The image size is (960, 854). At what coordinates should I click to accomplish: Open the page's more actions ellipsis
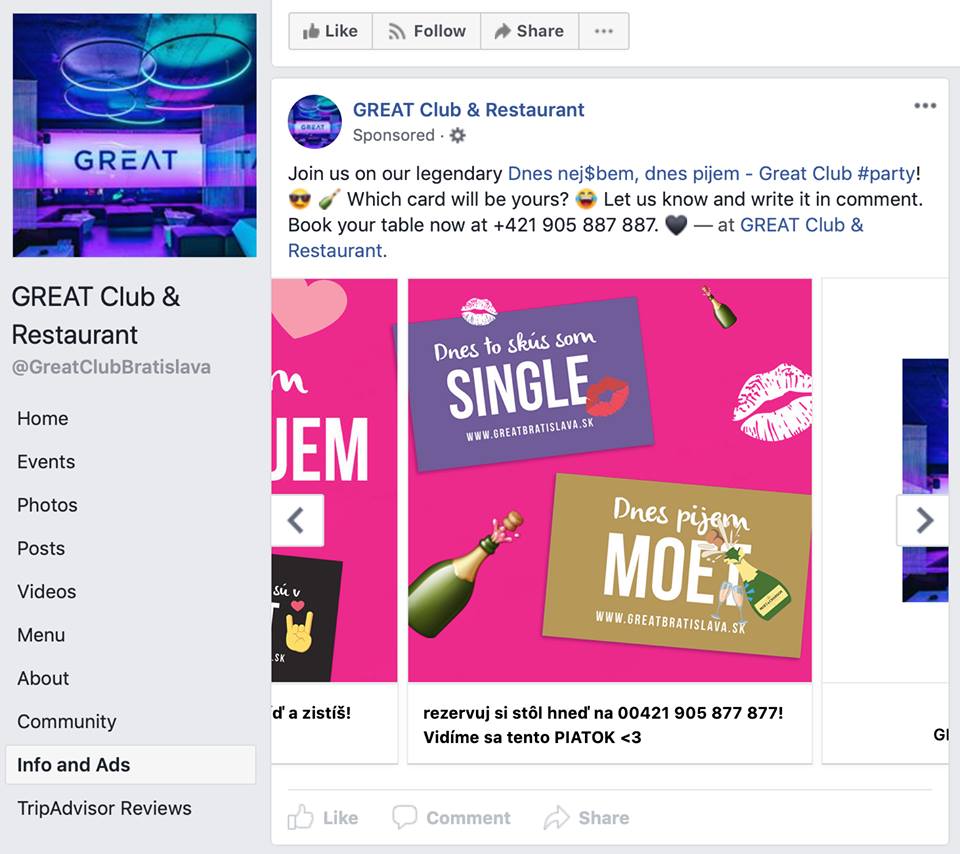603,31
